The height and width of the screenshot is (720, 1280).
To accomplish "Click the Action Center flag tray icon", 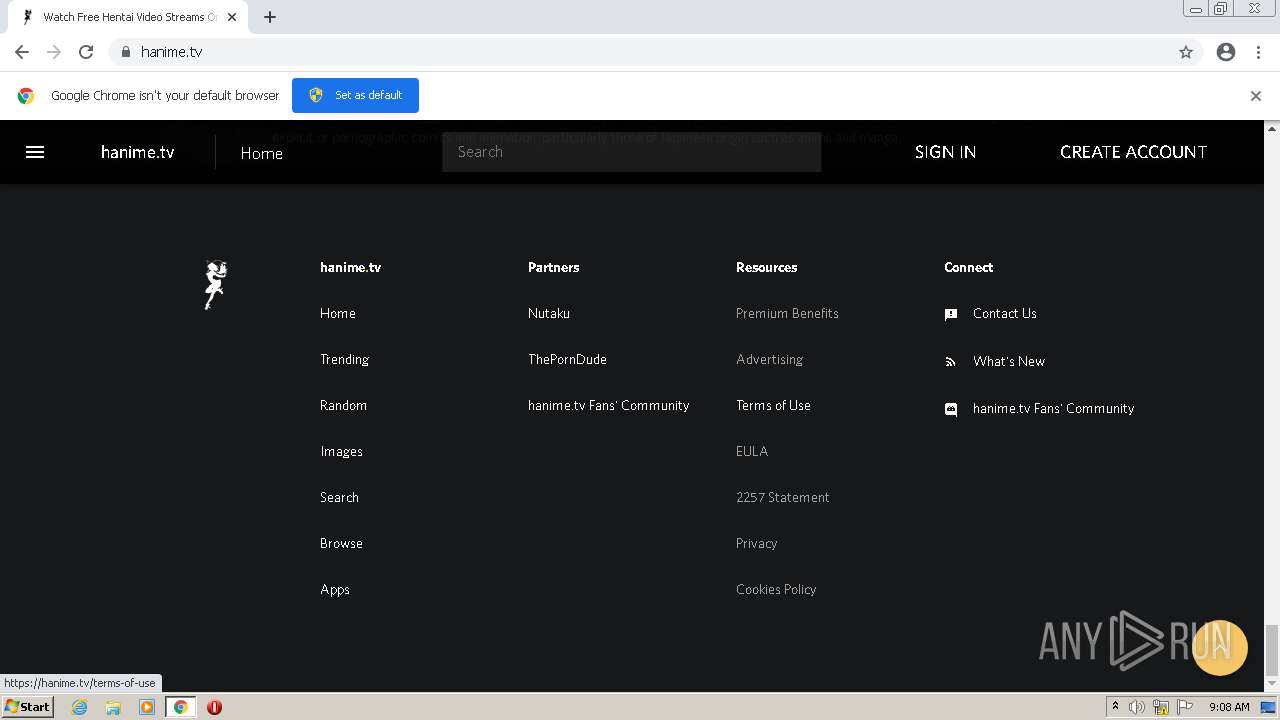I will pyautogui.click(x=1185, y=707).
